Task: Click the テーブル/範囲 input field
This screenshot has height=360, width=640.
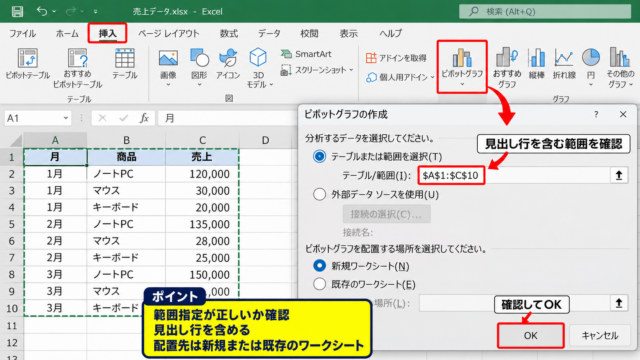Action: pyautogui.click(x=514, y=176)
